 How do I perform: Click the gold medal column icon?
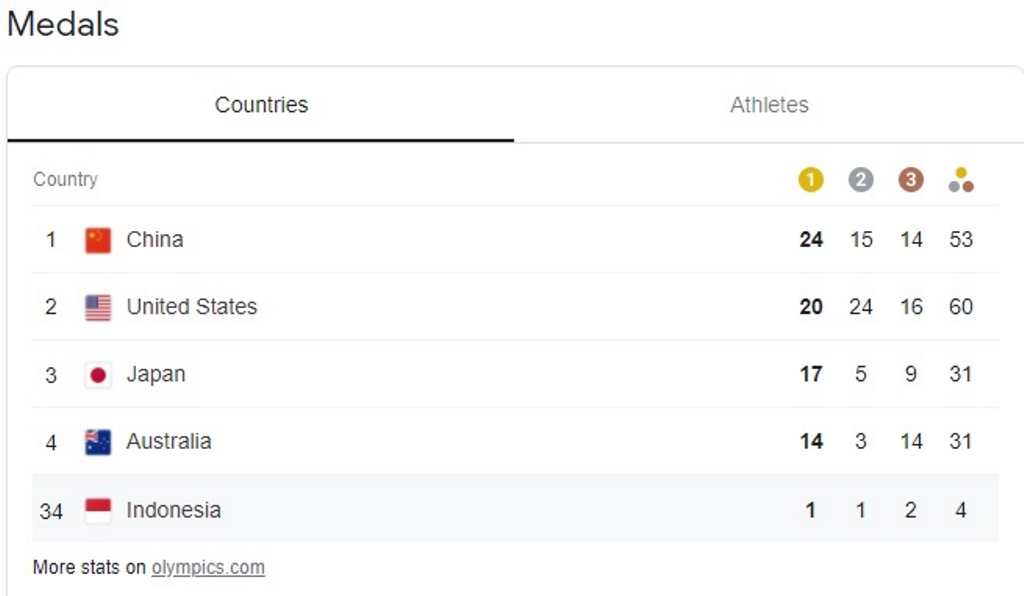pyautogui.click(x=810, y=180)
